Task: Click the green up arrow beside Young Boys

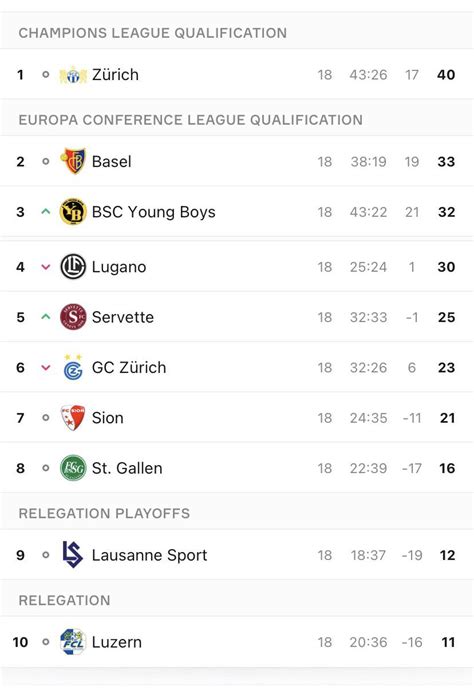Action: coord(45,212)
